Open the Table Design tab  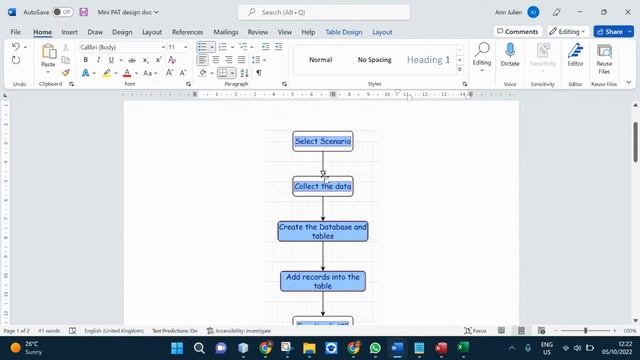point(344,32)
